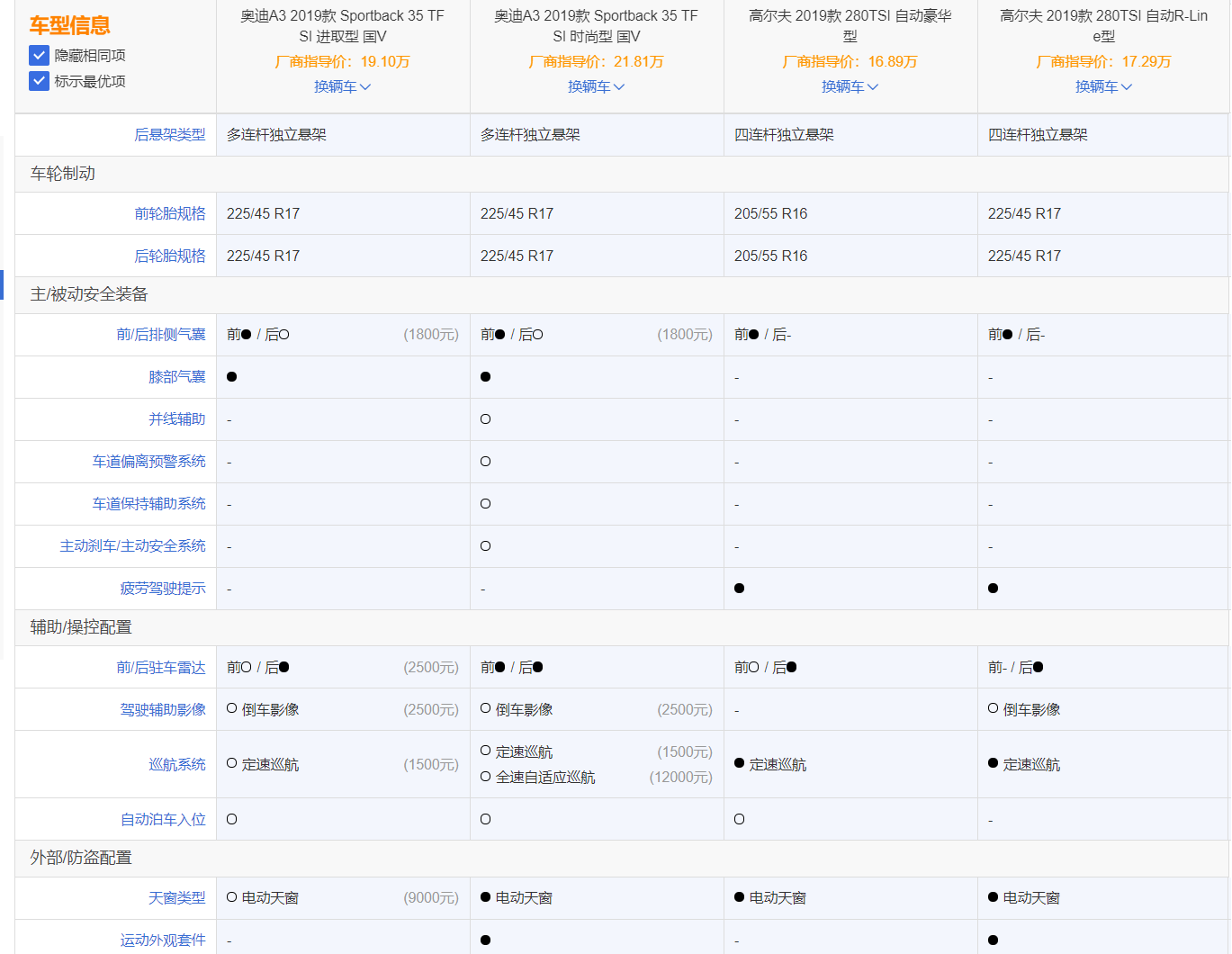Click 四连杆独立悬架 in the 高尔夫 豪华型 column

[x=784, y=135]
